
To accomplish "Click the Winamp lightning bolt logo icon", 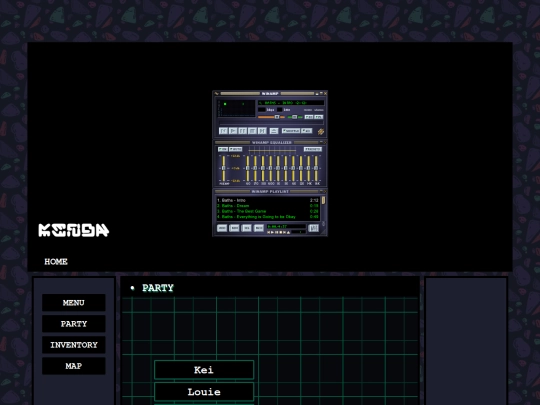I will click(x=321, y=131).
